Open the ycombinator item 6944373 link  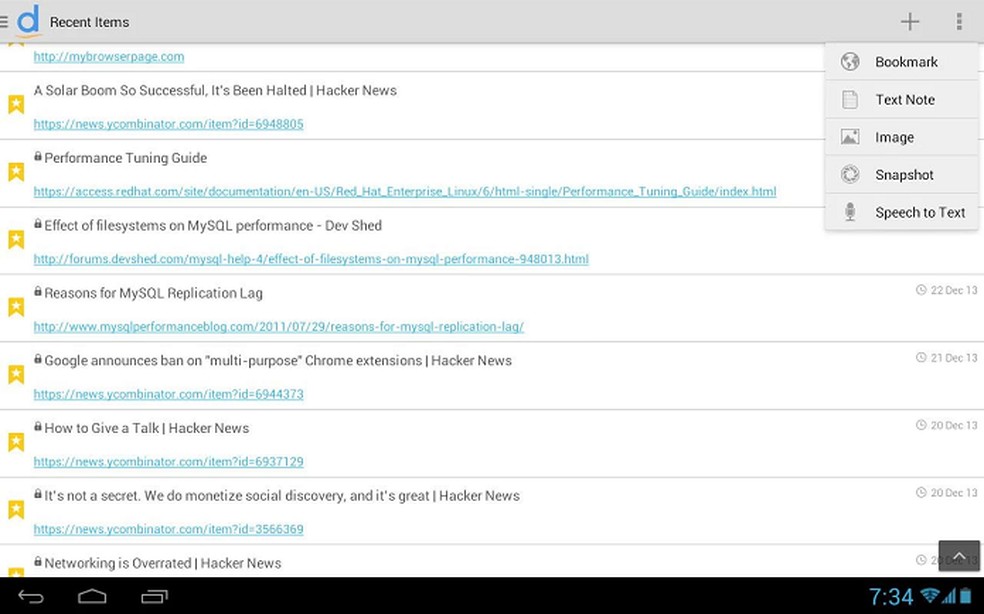[x=168, y=394]
